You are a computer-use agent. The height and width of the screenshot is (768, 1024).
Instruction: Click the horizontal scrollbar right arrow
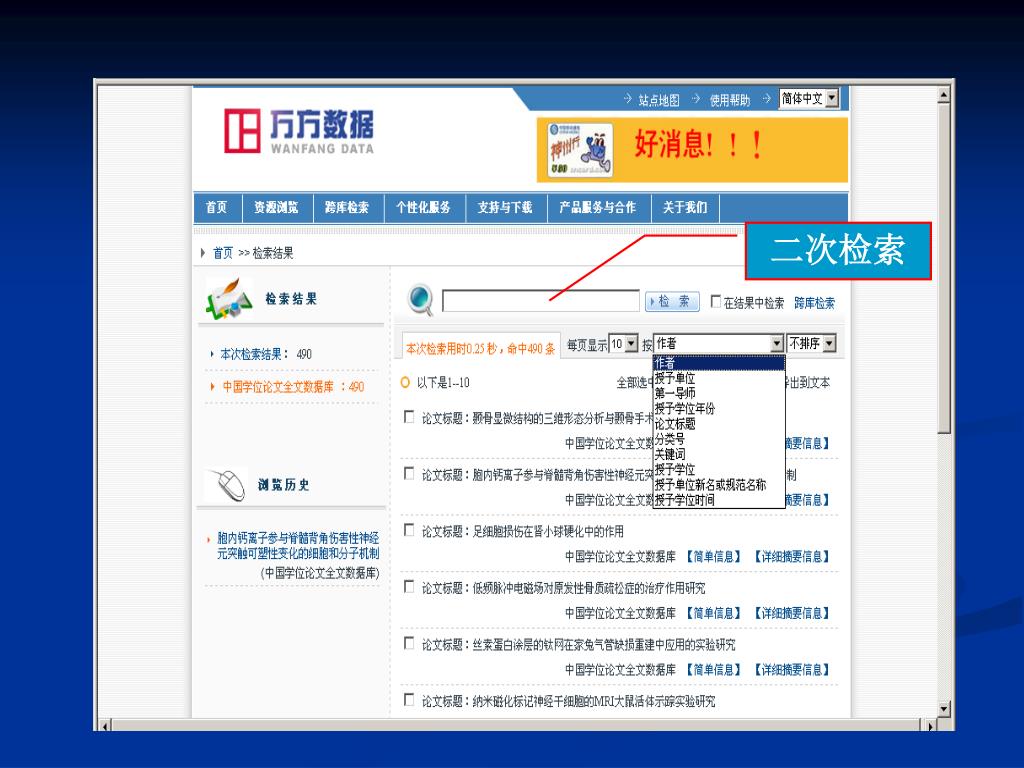point(930,725)
